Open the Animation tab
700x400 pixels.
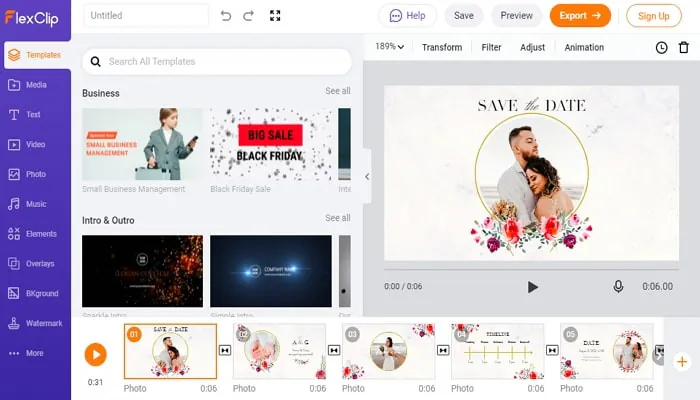pyautogui.click(x=584, y=47)
